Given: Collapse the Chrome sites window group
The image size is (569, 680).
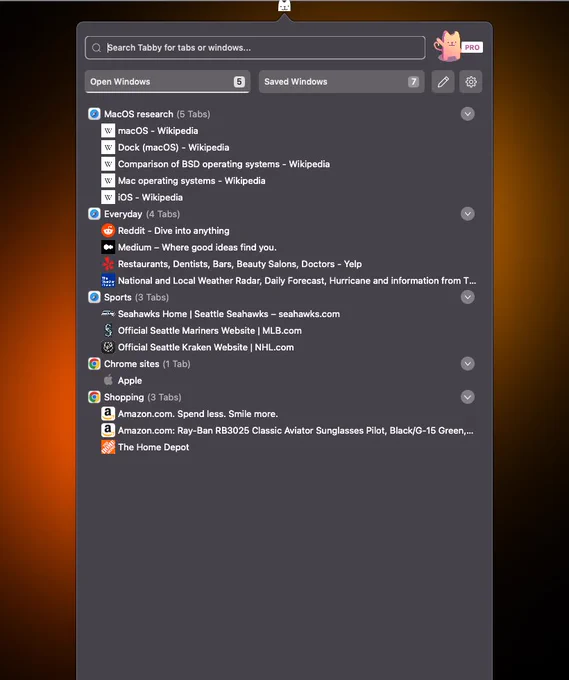Looking at the screenshot, I should coord(468,364).
